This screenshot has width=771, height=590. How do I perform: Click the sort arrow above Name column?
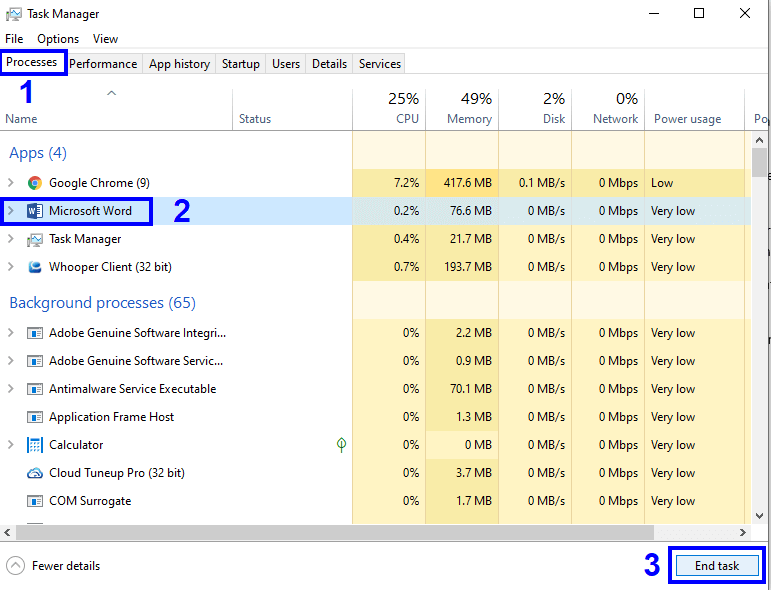pos(112,93)
